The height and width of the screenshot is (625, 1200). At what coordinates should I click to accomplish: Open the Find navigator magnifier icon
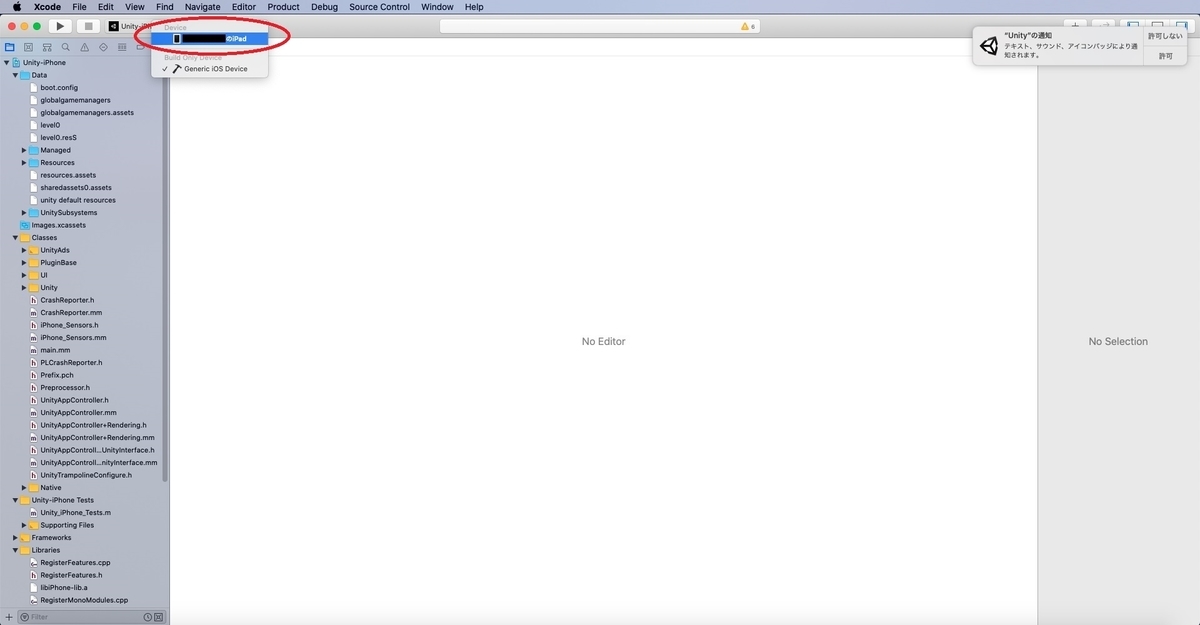tap(66, 46)
